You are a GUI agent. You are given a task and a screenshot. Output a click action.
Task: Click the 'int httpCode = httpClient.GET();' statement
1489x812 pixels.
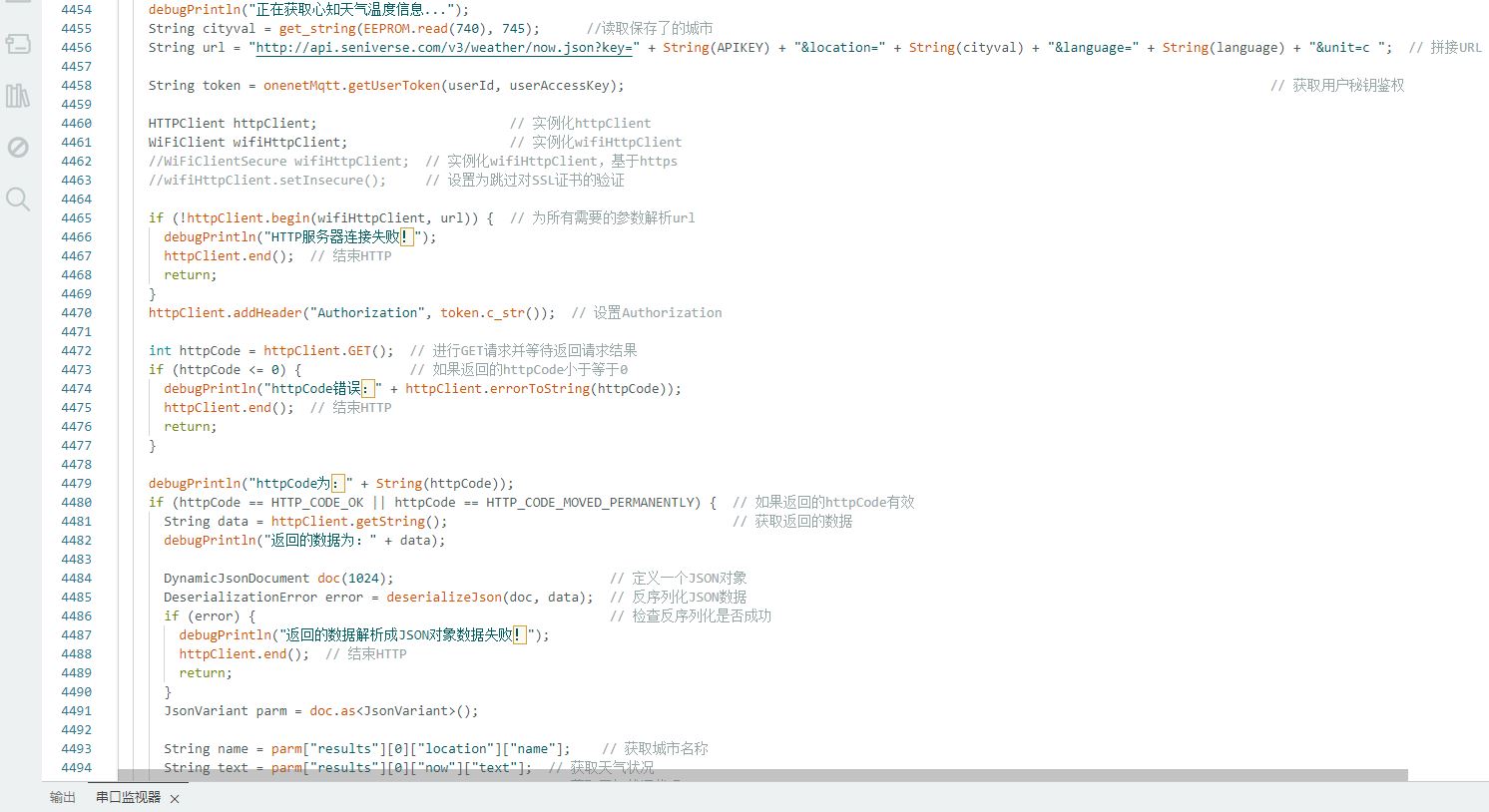(270, 350)
